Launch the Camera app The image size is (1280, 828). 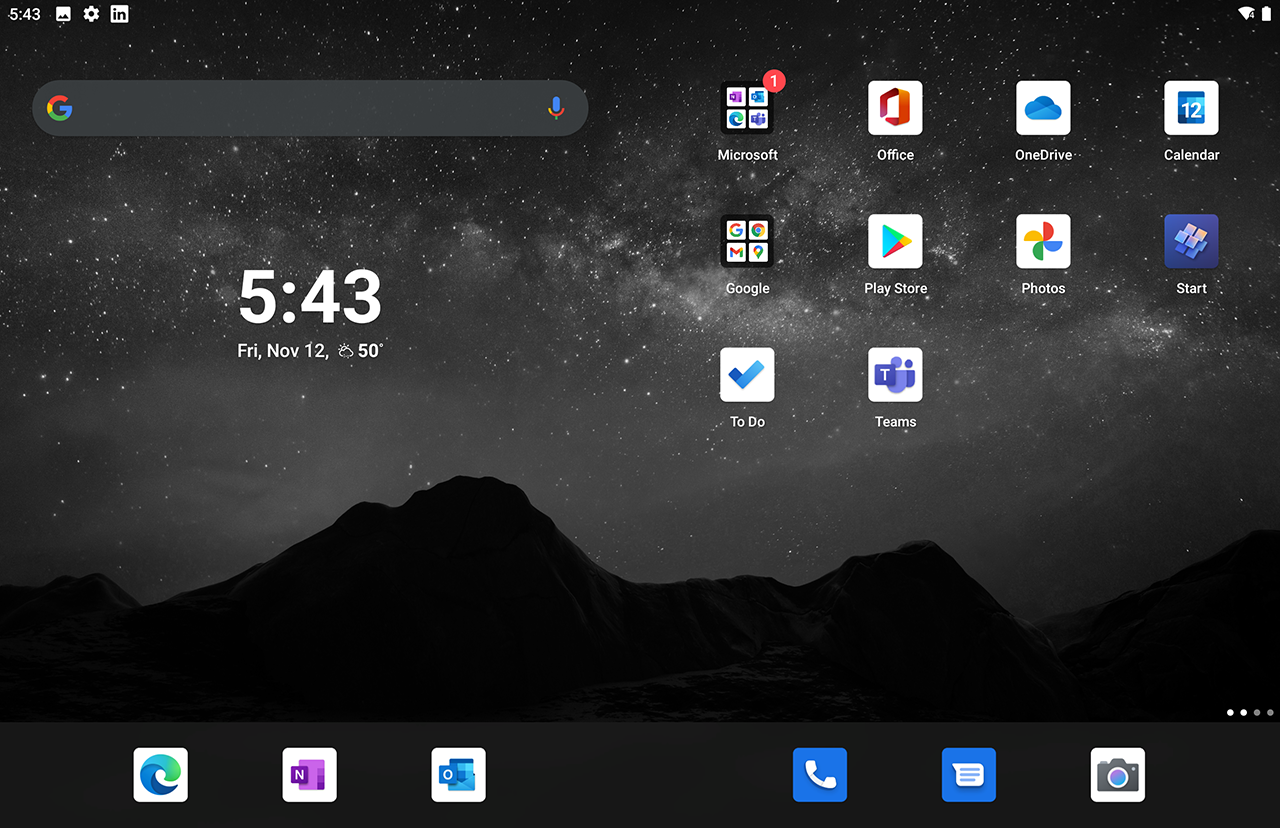click(1118, 775)
